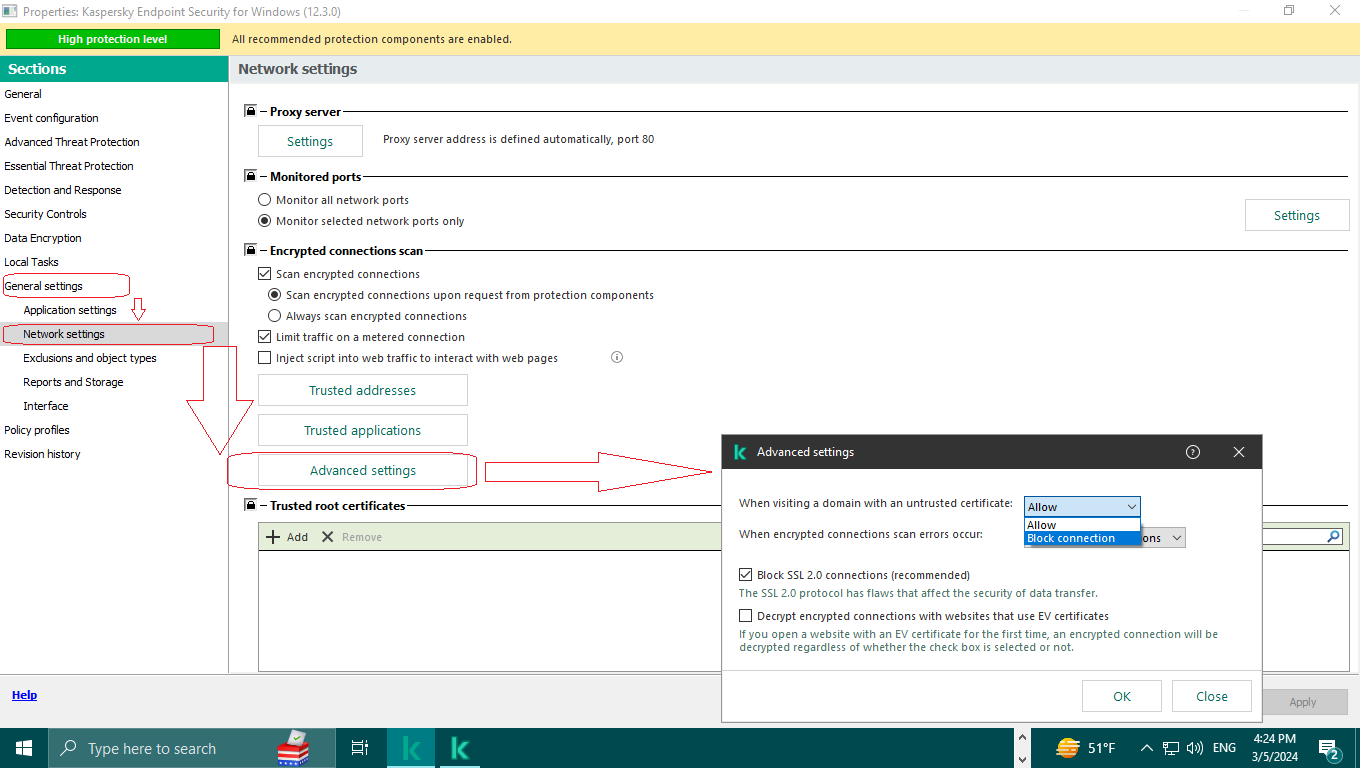The width and height of the screenshot is (1360, 768).
Task: Click the Properties window icon in title bar
Action: (9, 11)
